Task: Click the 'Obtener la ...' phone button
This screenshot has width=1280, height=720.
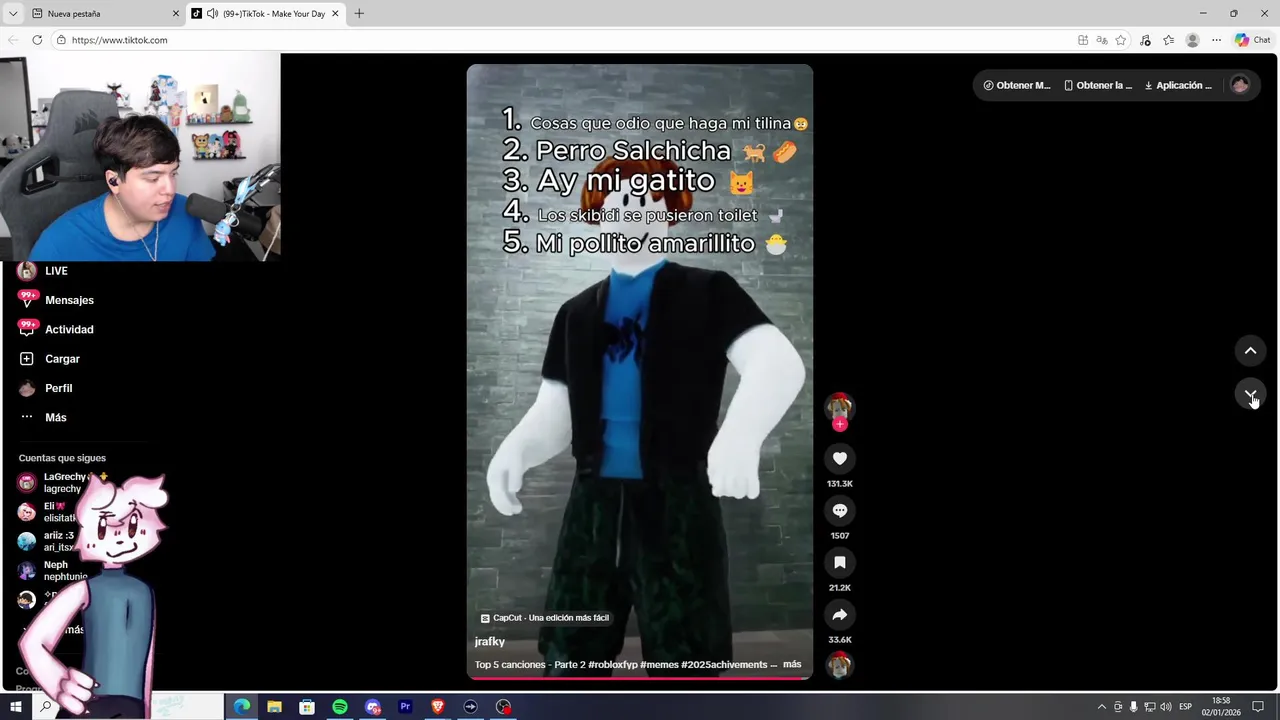Action: (x=1098, y=85)
